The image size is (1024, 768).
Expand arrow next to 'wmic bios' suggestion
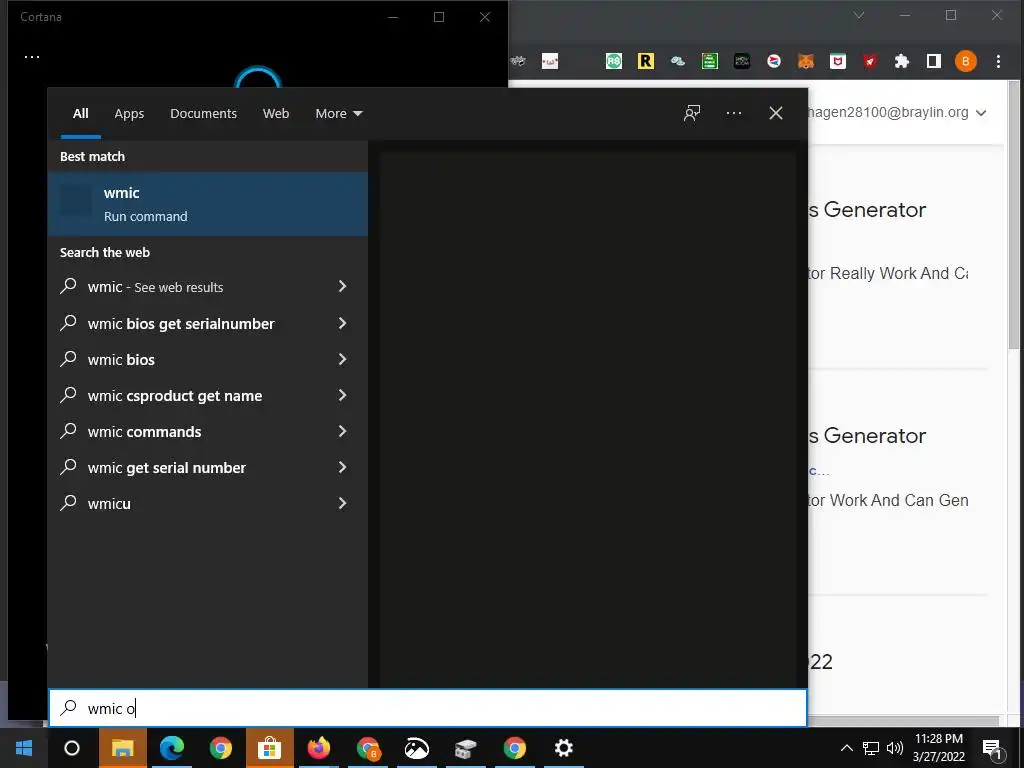tap(342, 359)
